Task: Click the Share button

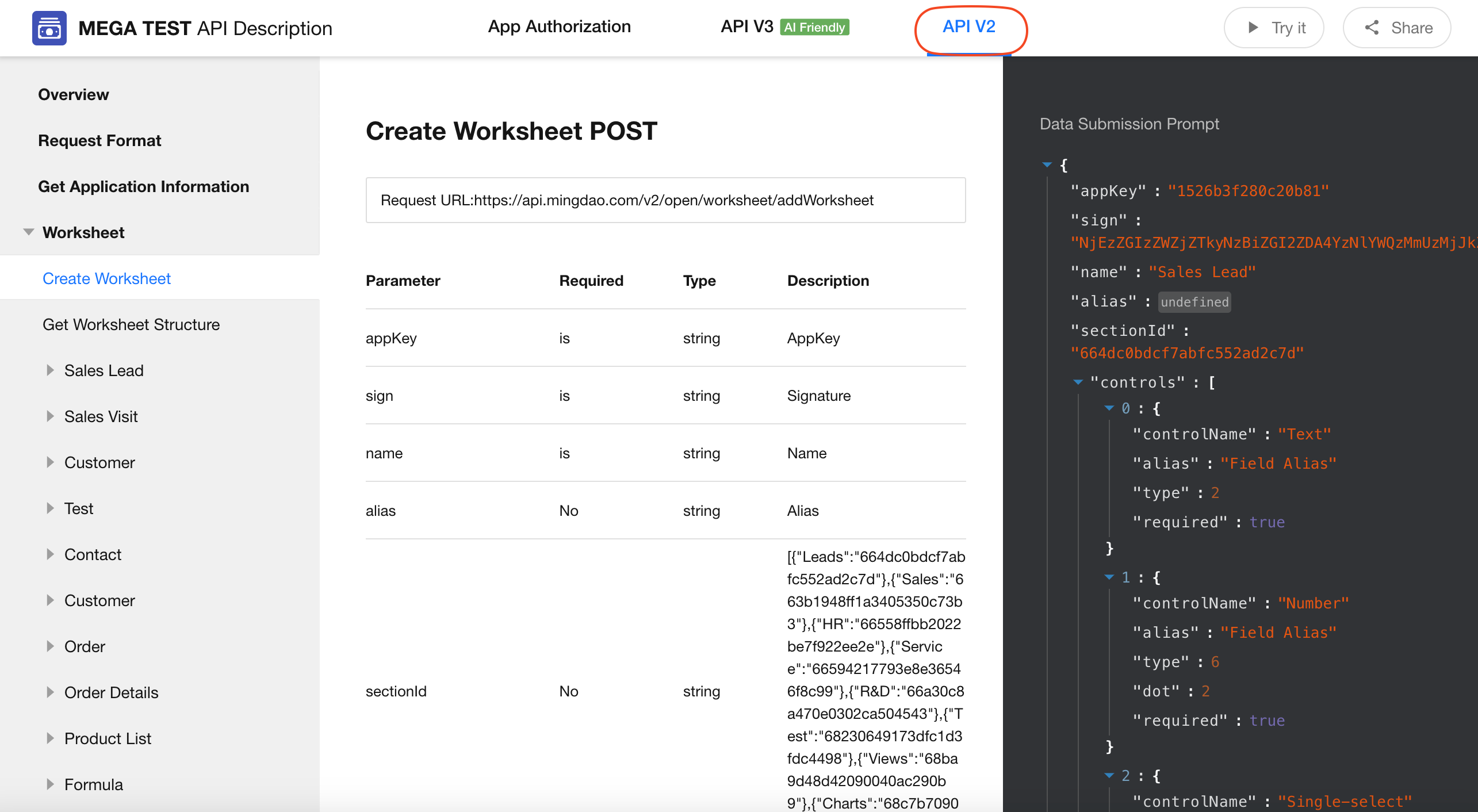Action: click(1397, 28)
